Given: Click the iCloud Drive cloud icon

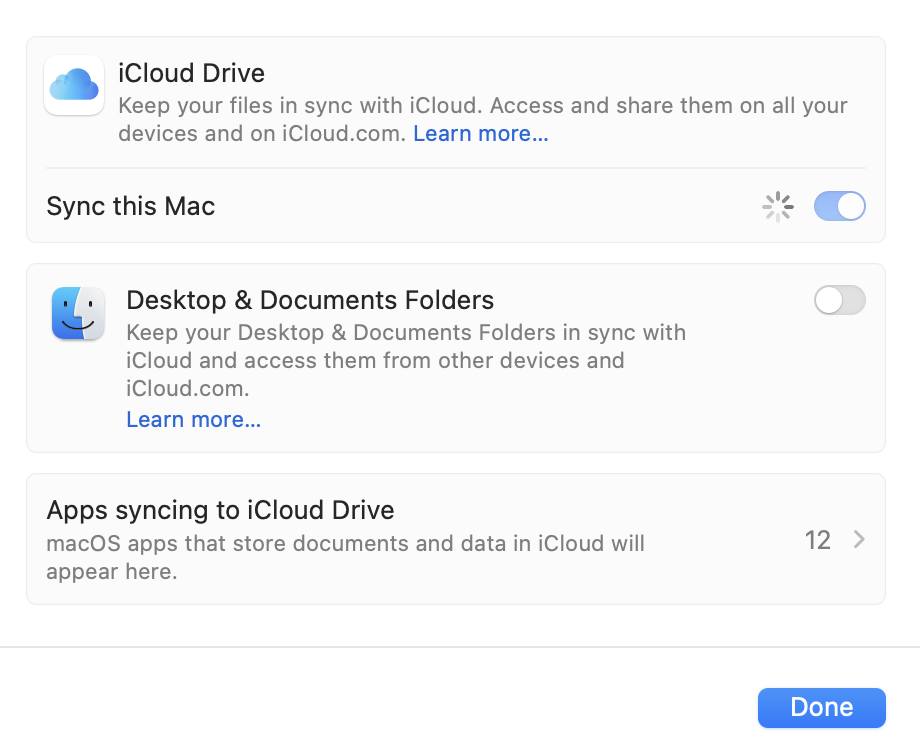Looking at the screenshot, I should pyautogui.click(x=74, y=85).
